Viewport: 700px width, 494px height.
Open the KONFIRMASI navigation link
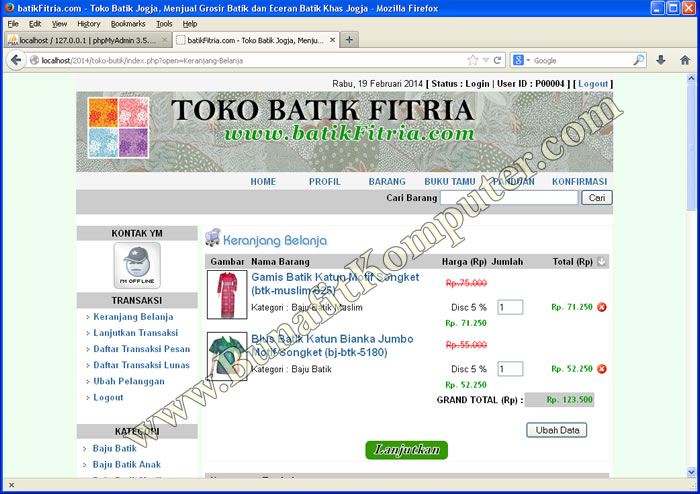[579, 182]
